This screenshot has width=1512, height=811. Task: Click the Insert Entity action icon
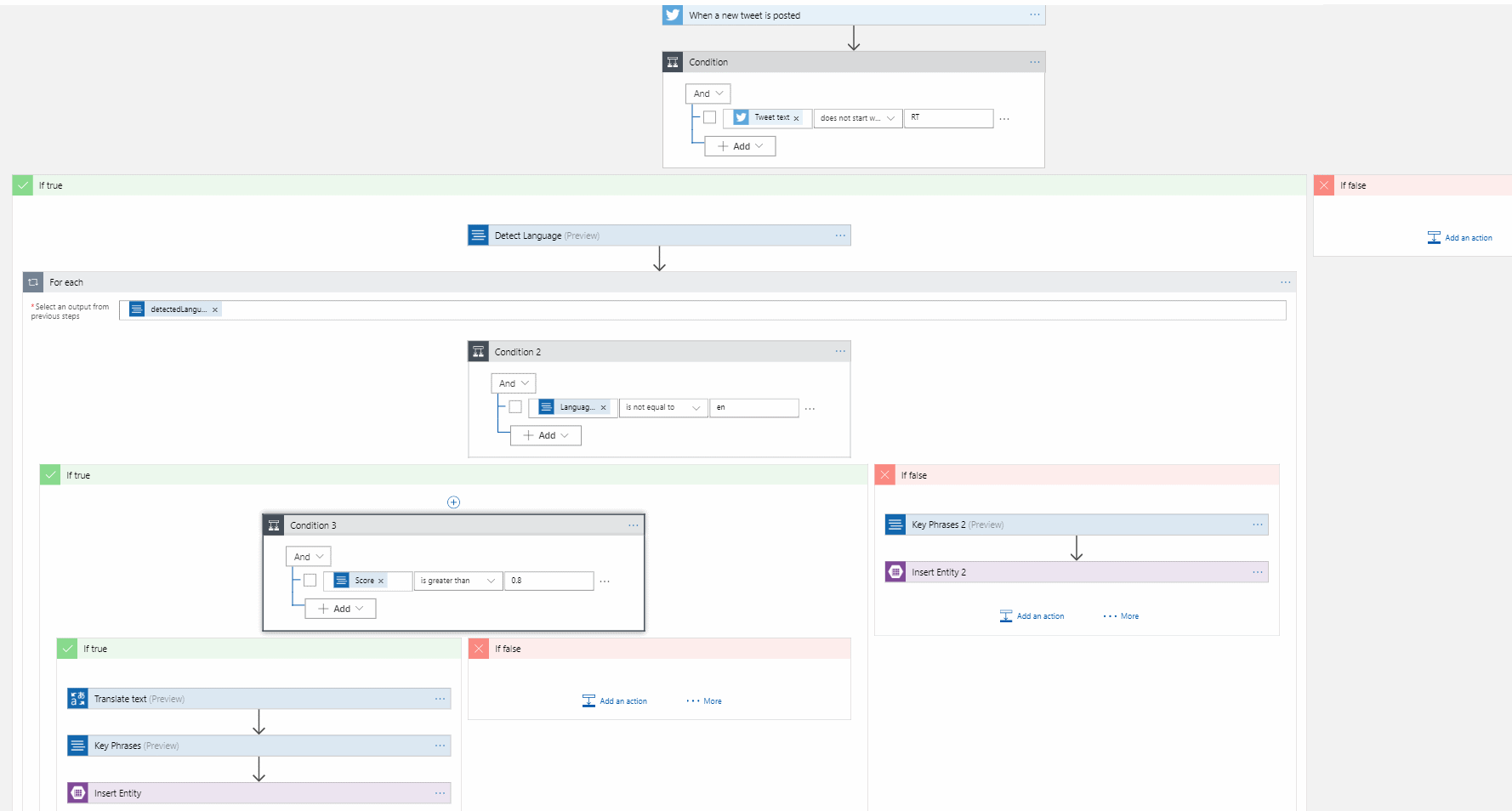(x=77, y=793)
